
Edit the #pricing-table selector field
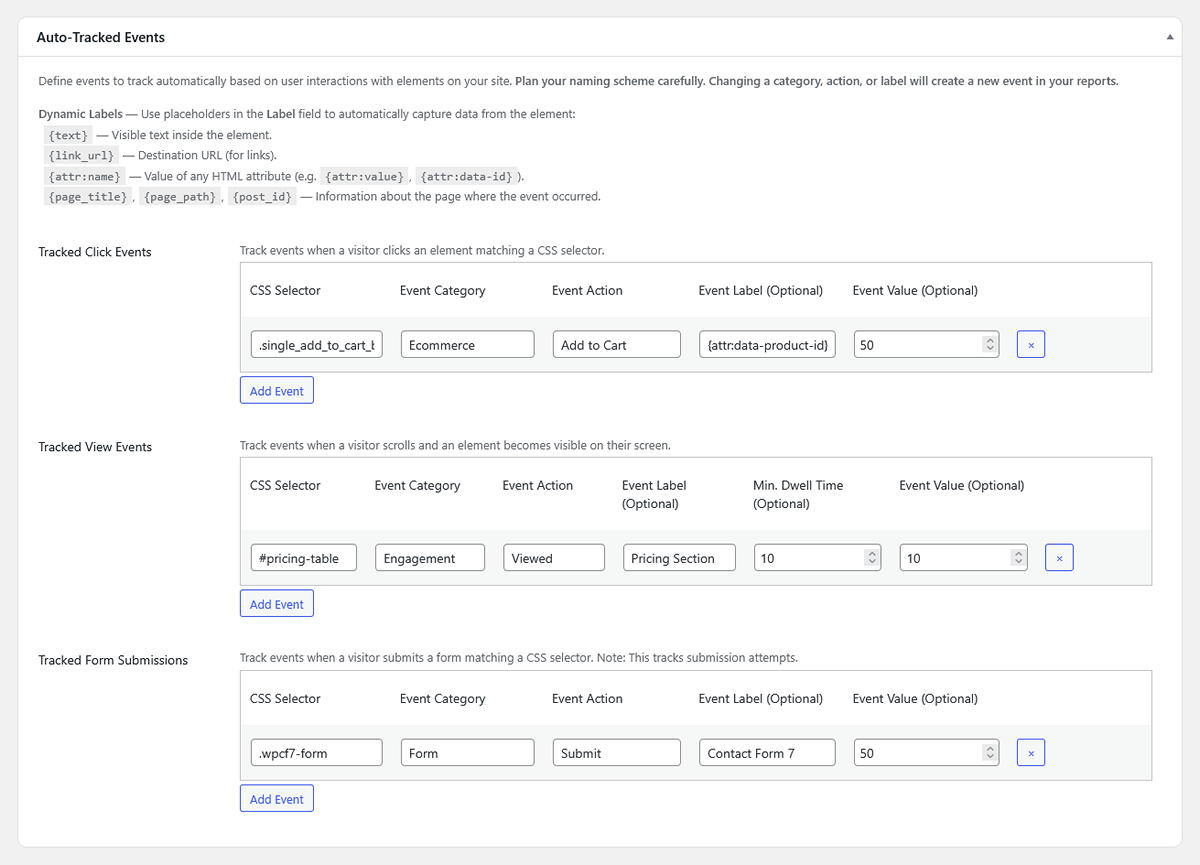pos(303,557)
